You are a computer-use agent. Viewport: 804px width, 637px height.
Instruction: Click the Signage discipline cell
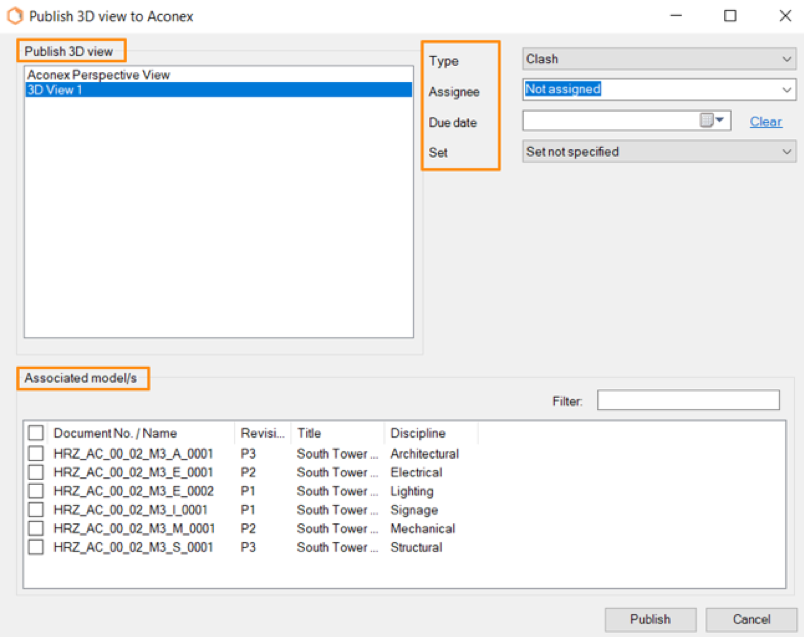pyautogui.click(x=414, y=510)
